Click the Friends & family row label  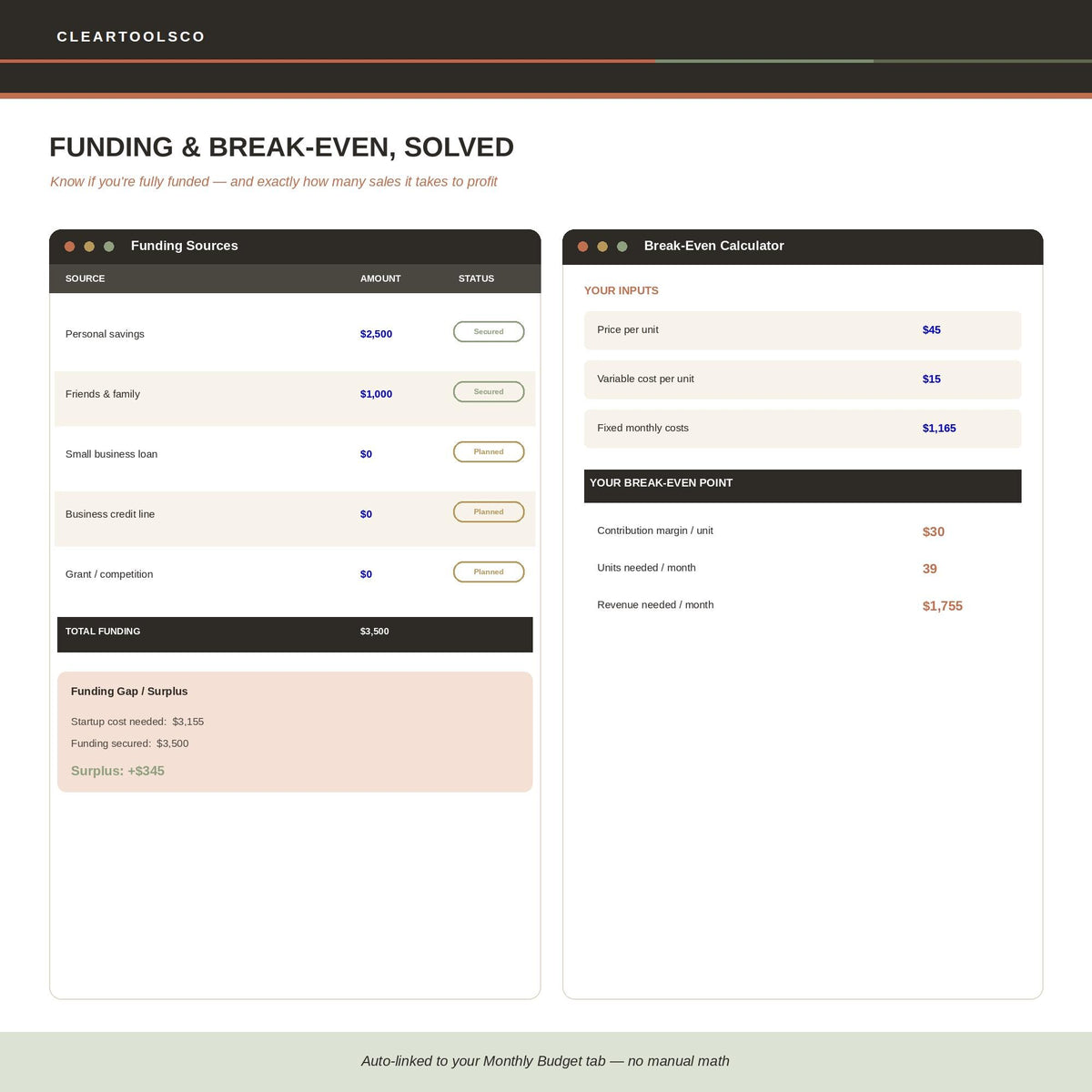click(x=103, y=394)
